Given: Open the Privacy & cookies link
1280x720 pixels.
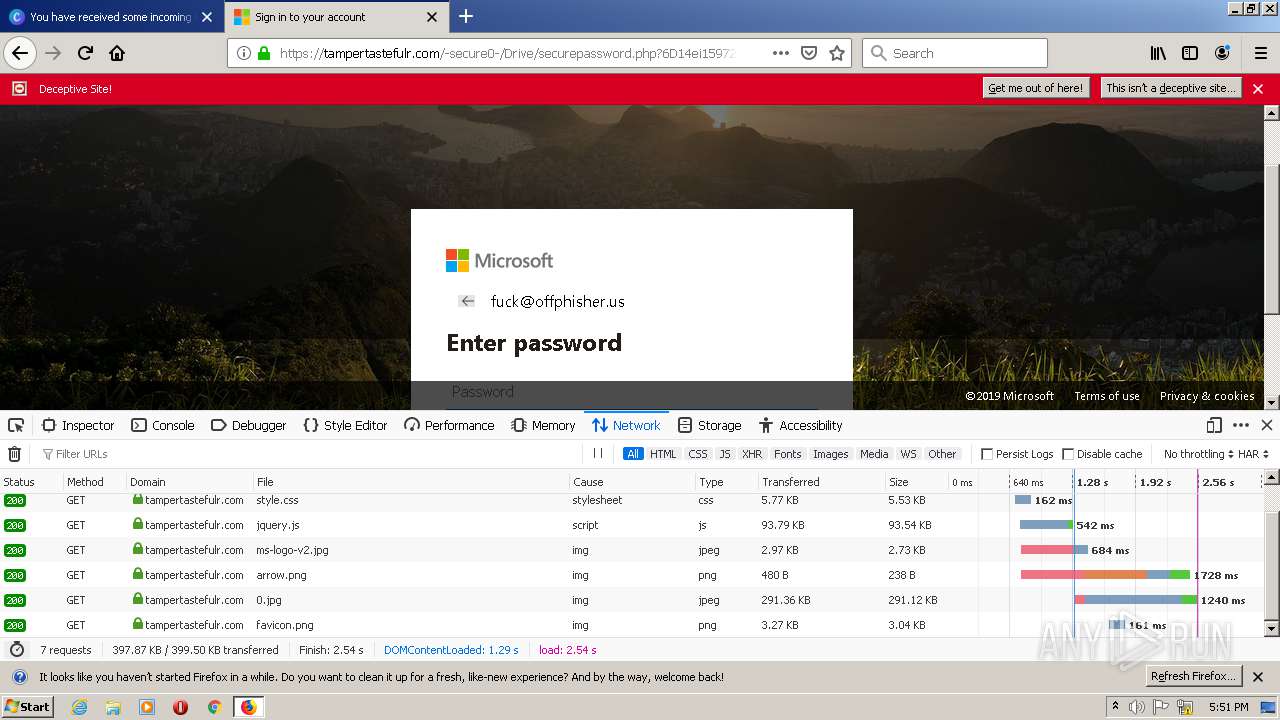Looking at the screenshot, I should click(x=1207, y=396).
